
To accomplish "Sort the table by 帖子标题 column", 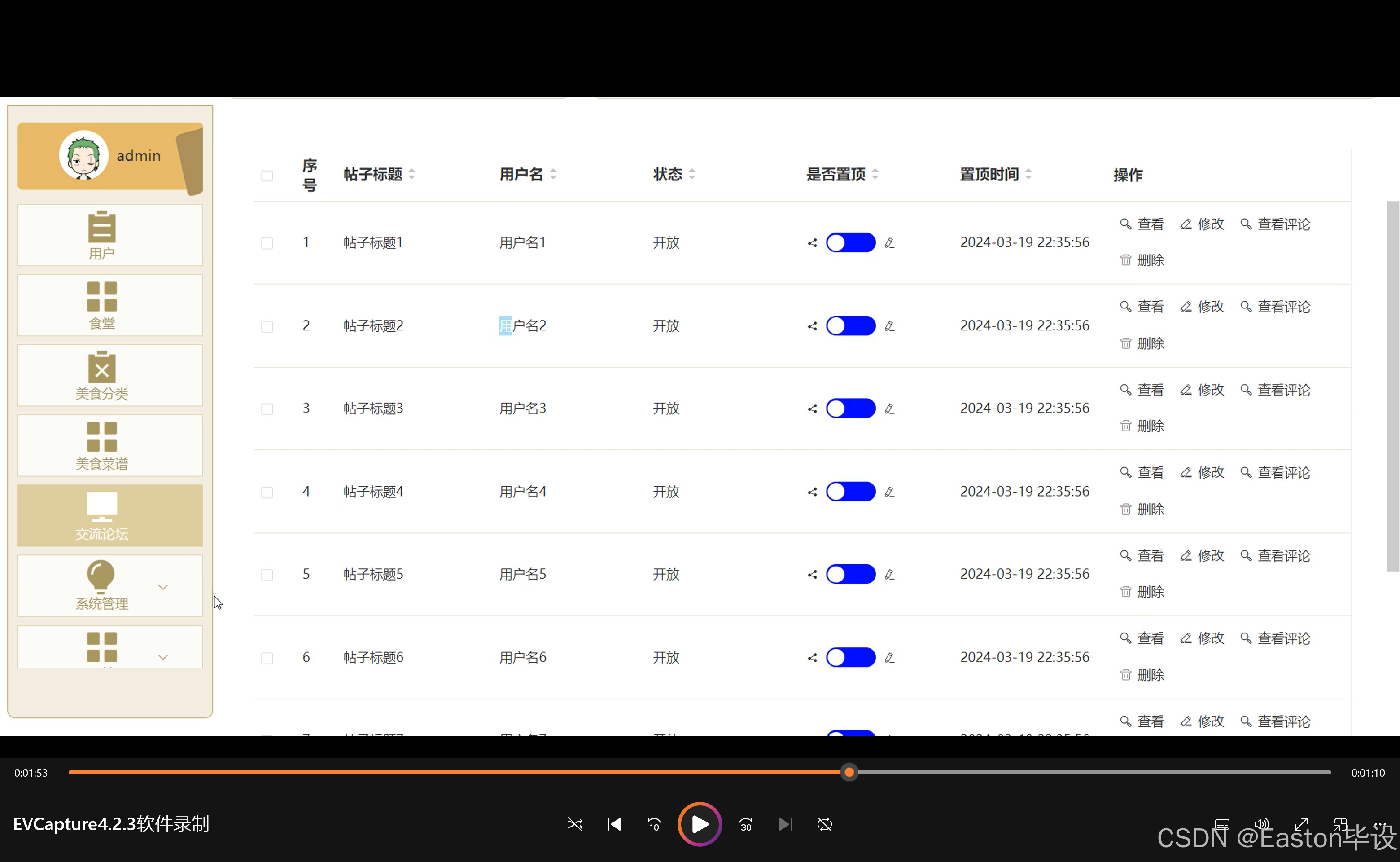I will (411, 175).
